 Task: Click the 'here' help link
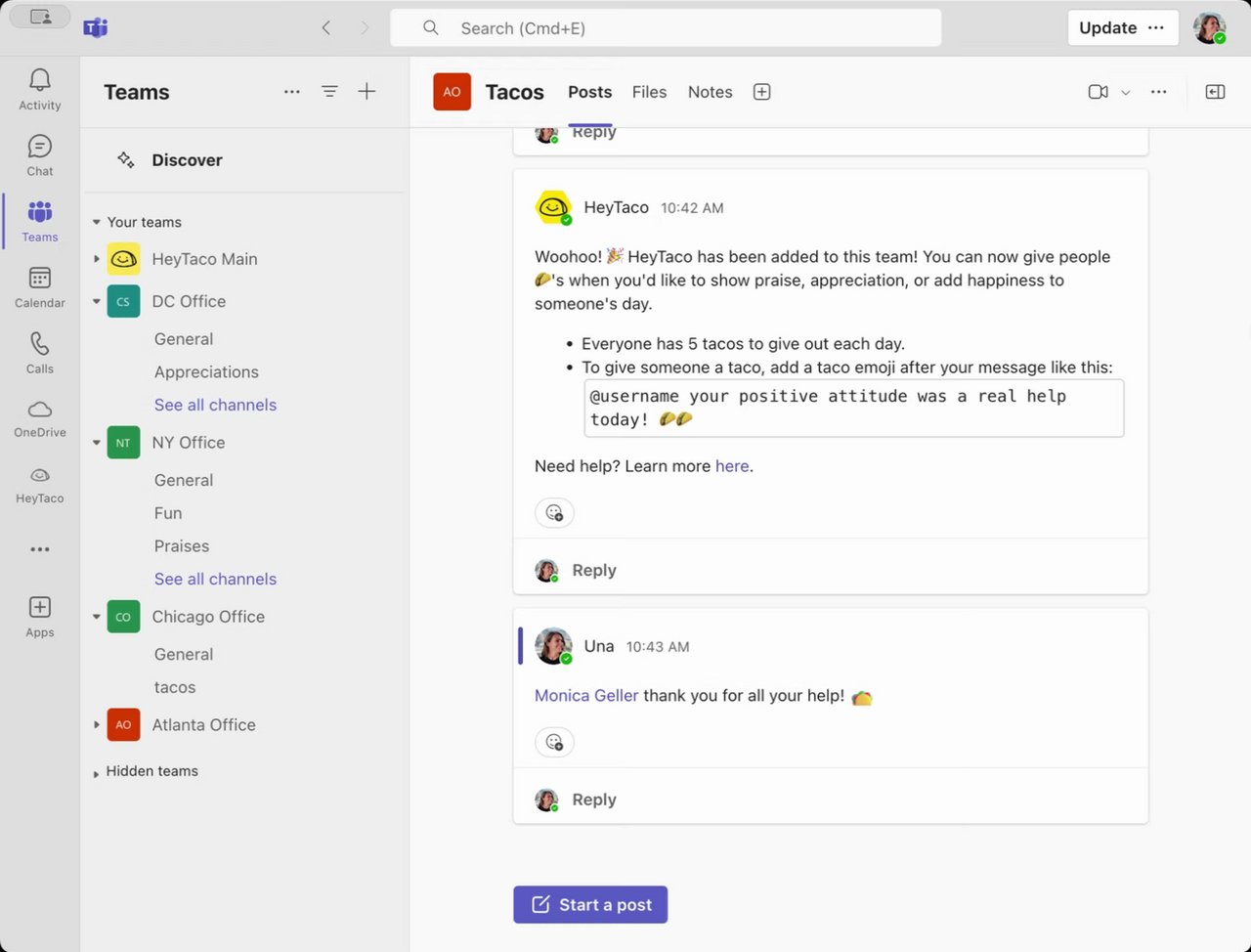732,466
